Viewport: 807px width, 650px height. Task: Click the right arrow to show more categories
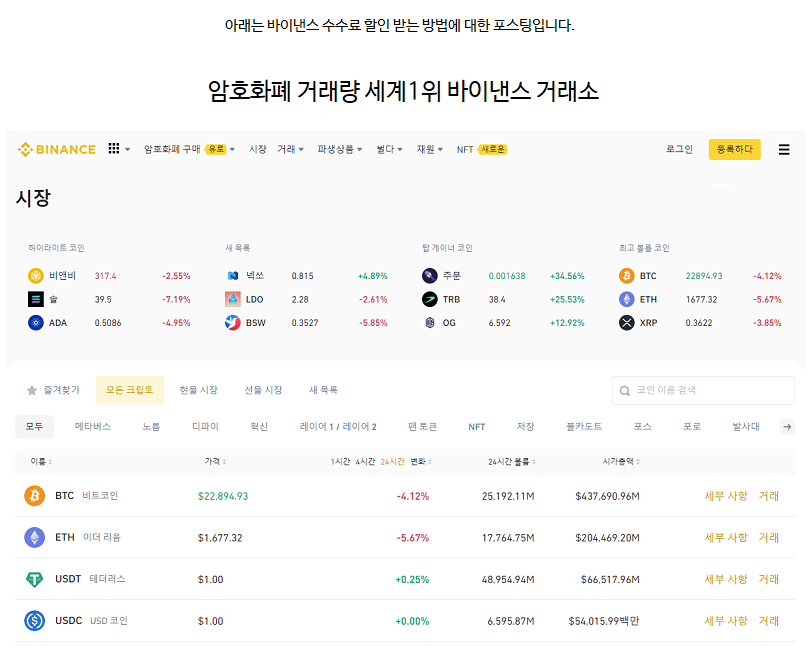(x=787, y=426)
